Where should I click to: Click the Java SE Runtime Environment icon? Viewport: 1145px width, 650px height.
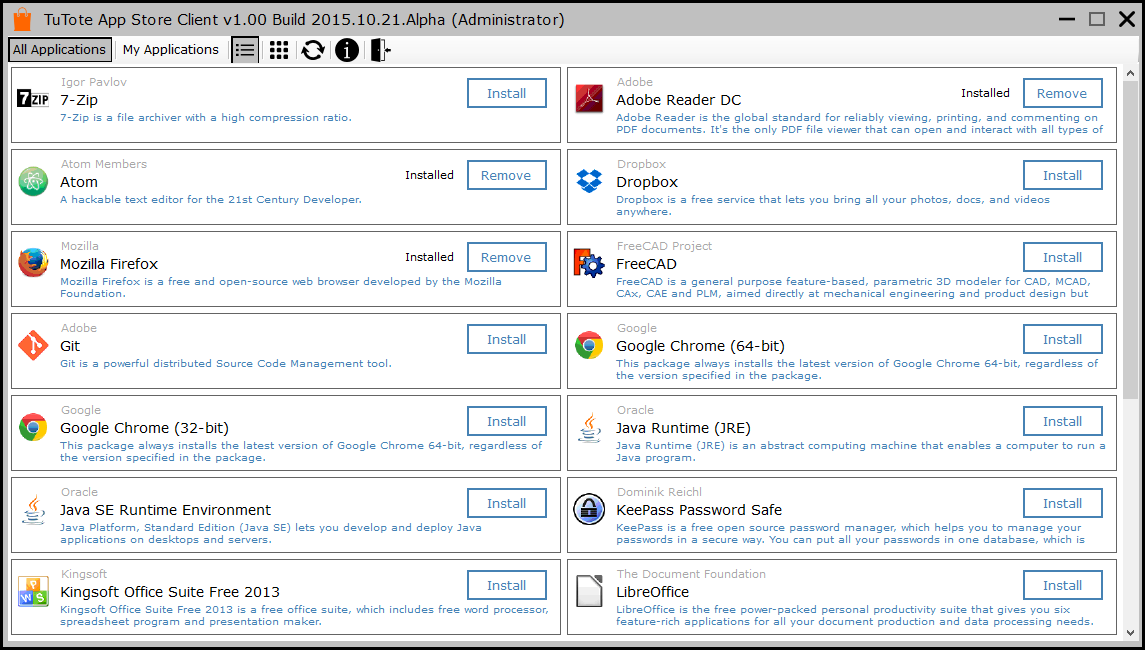pos(33,510)
